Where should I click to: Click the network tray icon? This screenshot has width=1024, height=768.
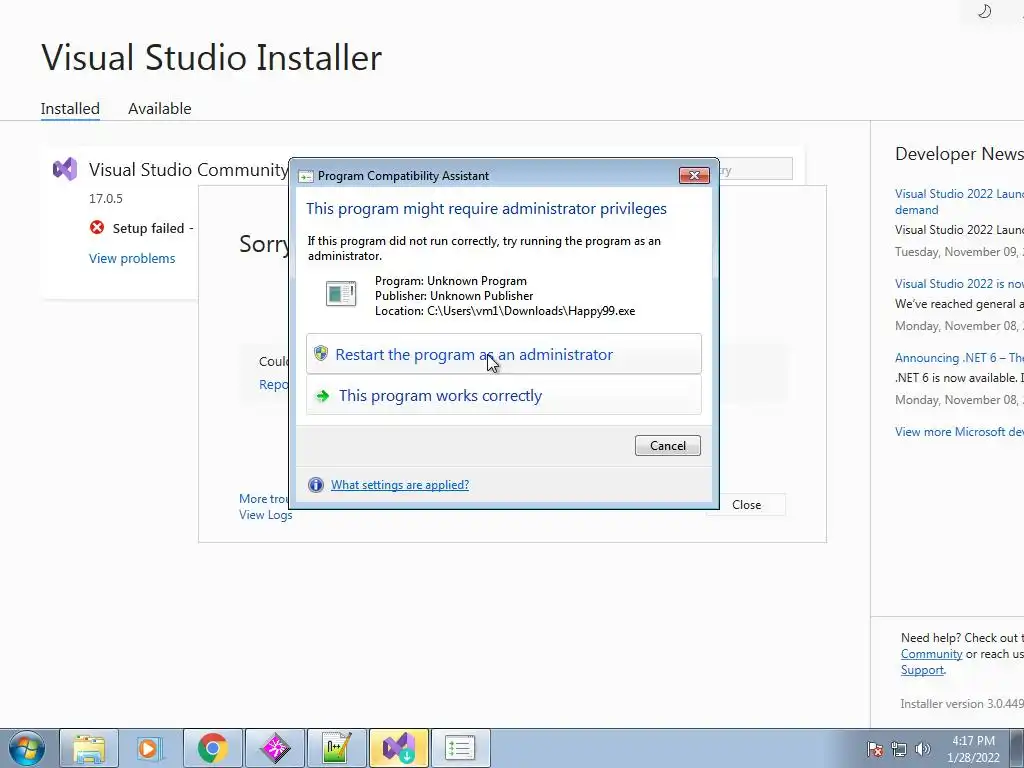(x=899, y=749)
